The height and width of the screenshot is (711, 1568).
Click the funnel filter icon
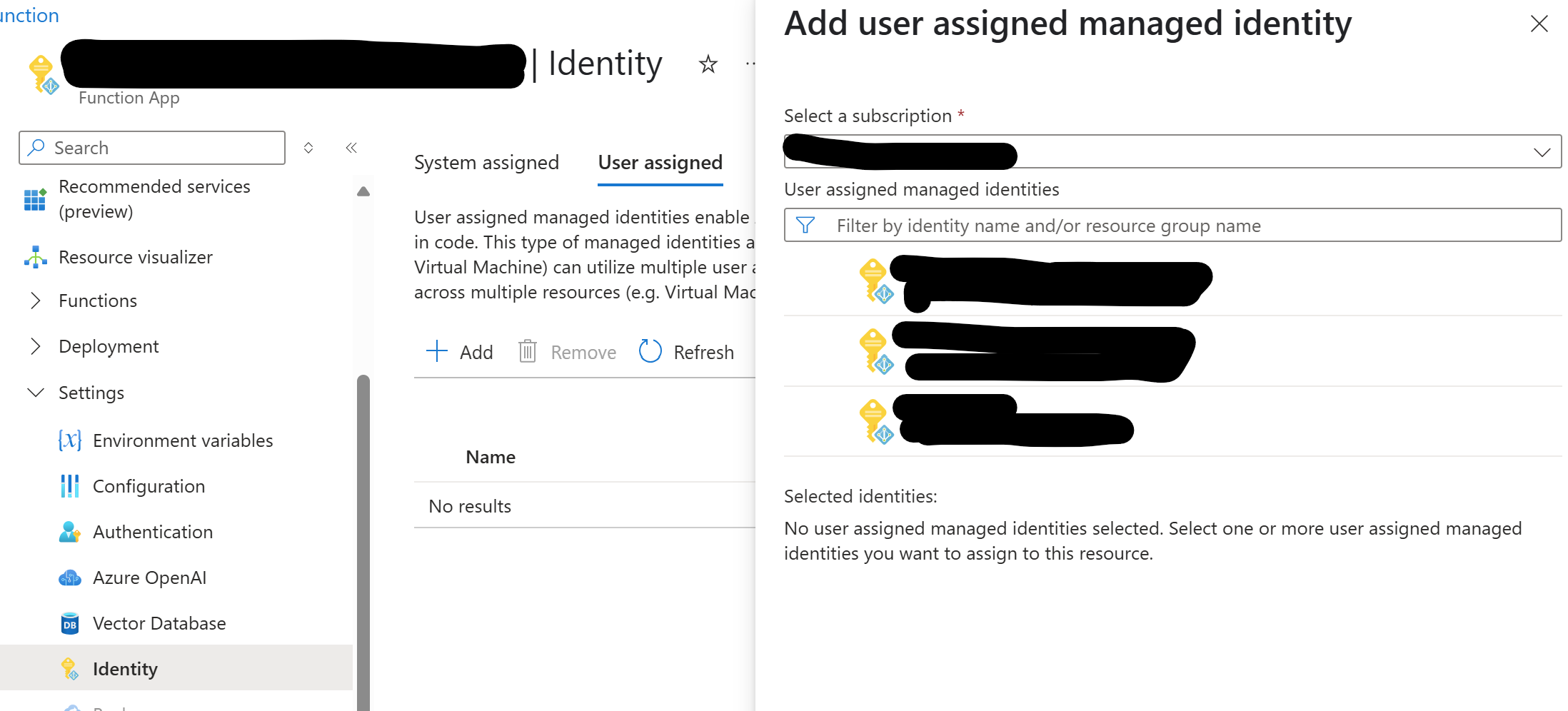click(805, 226)
